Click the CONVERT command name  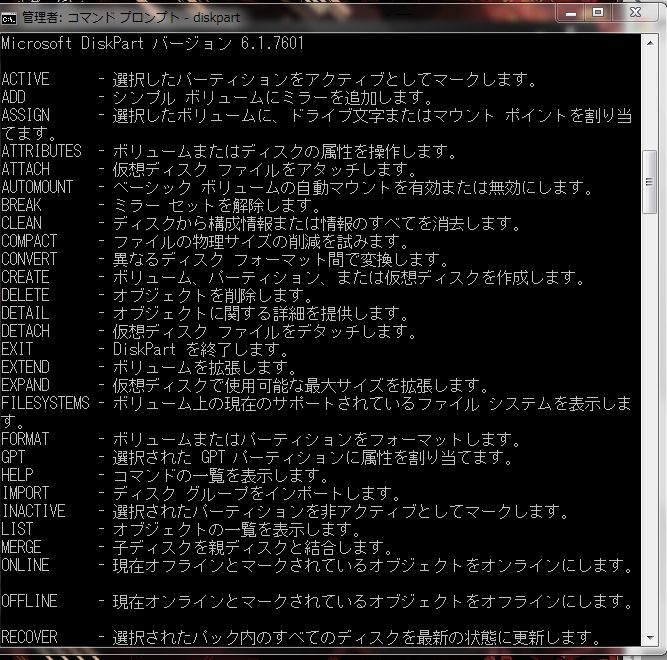[x=29, y=259]
